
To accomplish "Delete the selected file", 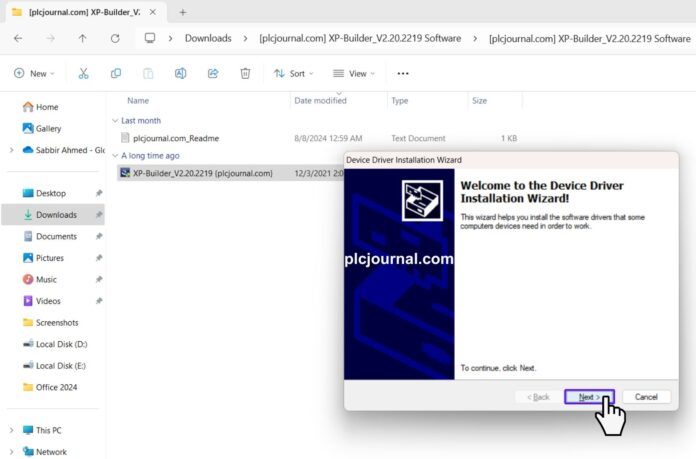I will pos(245,74).
